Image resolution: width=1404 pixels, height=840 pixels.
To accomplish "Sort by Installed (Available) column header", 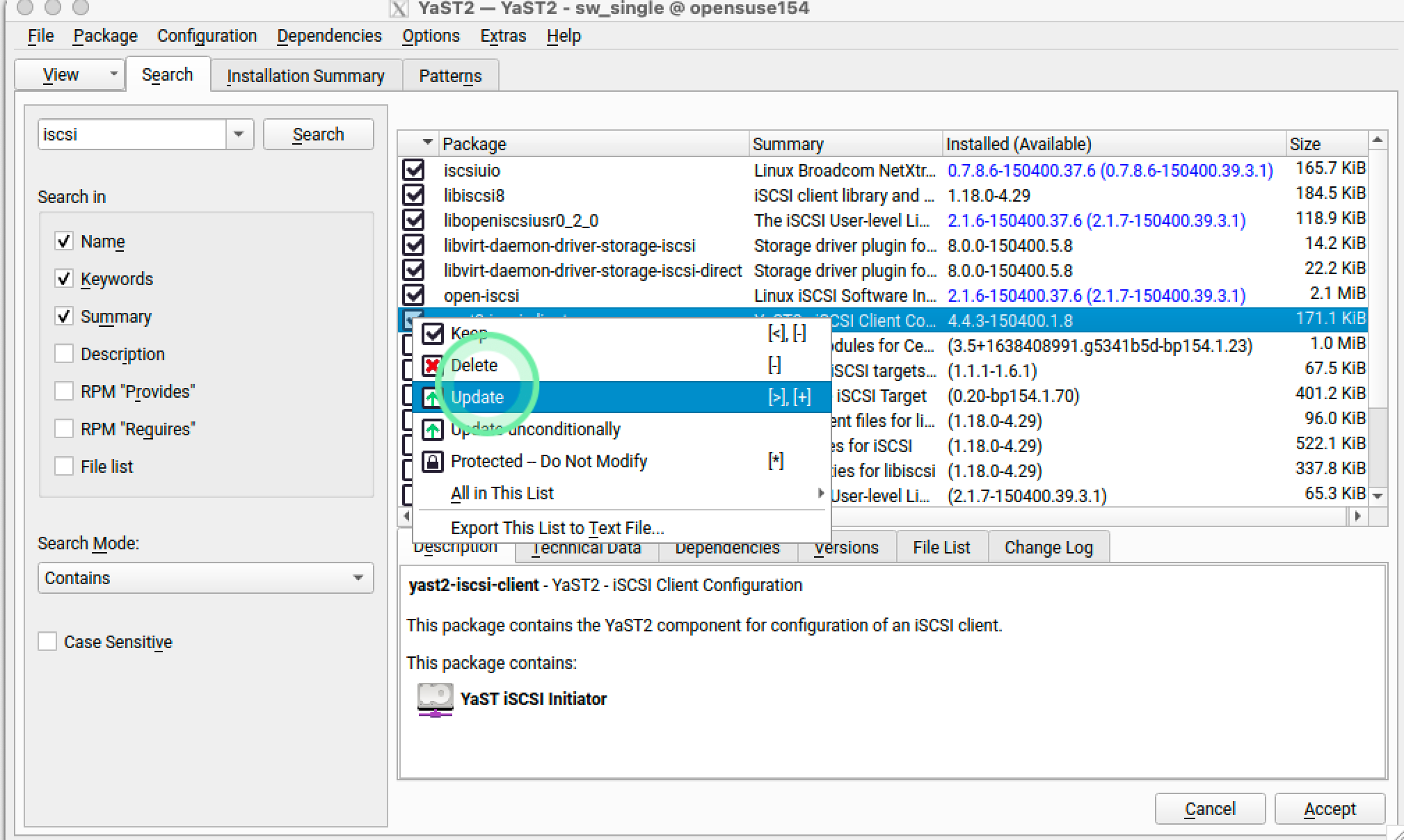I will tap(1114, 144).
